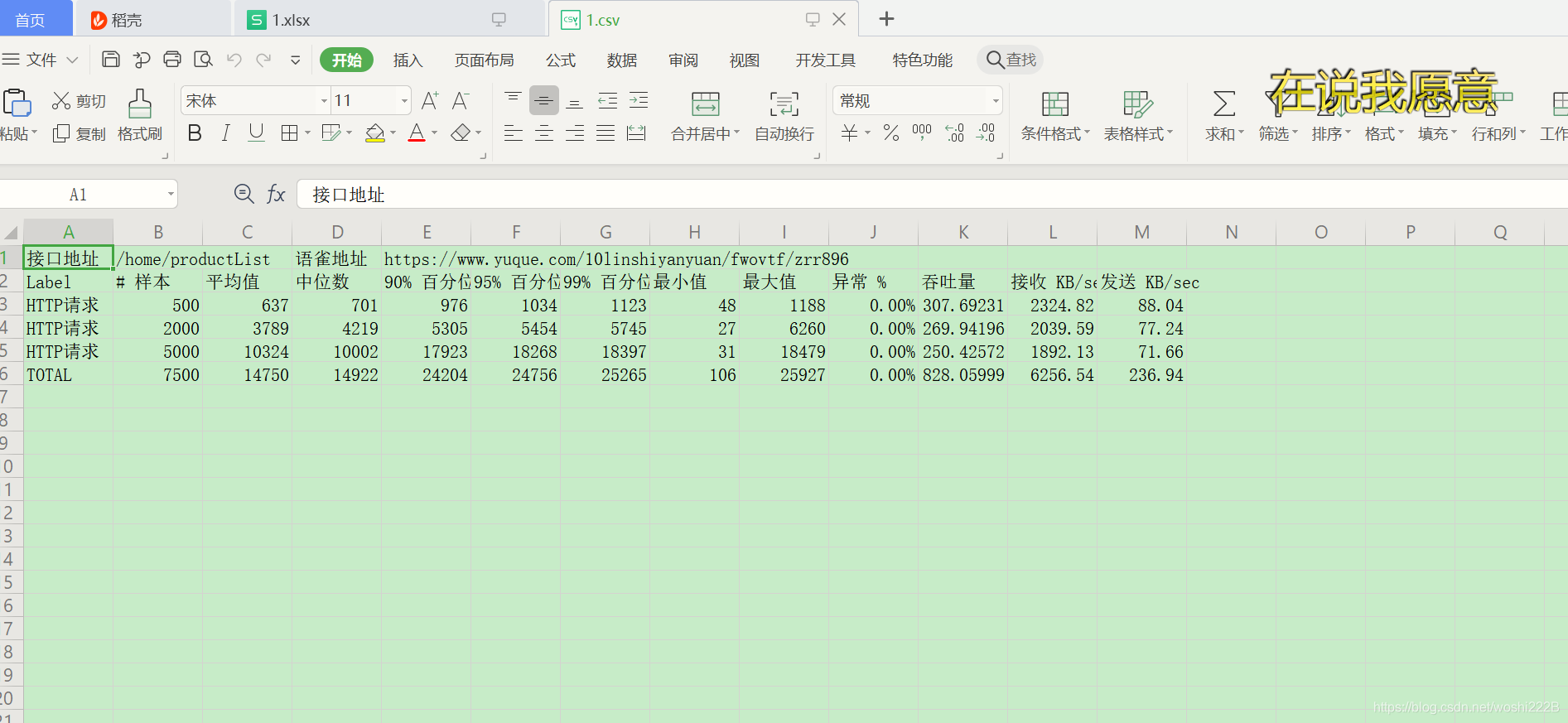Expand the quick access toolbar customize arrow
The image size is (1568, 723).
(295, 60)
